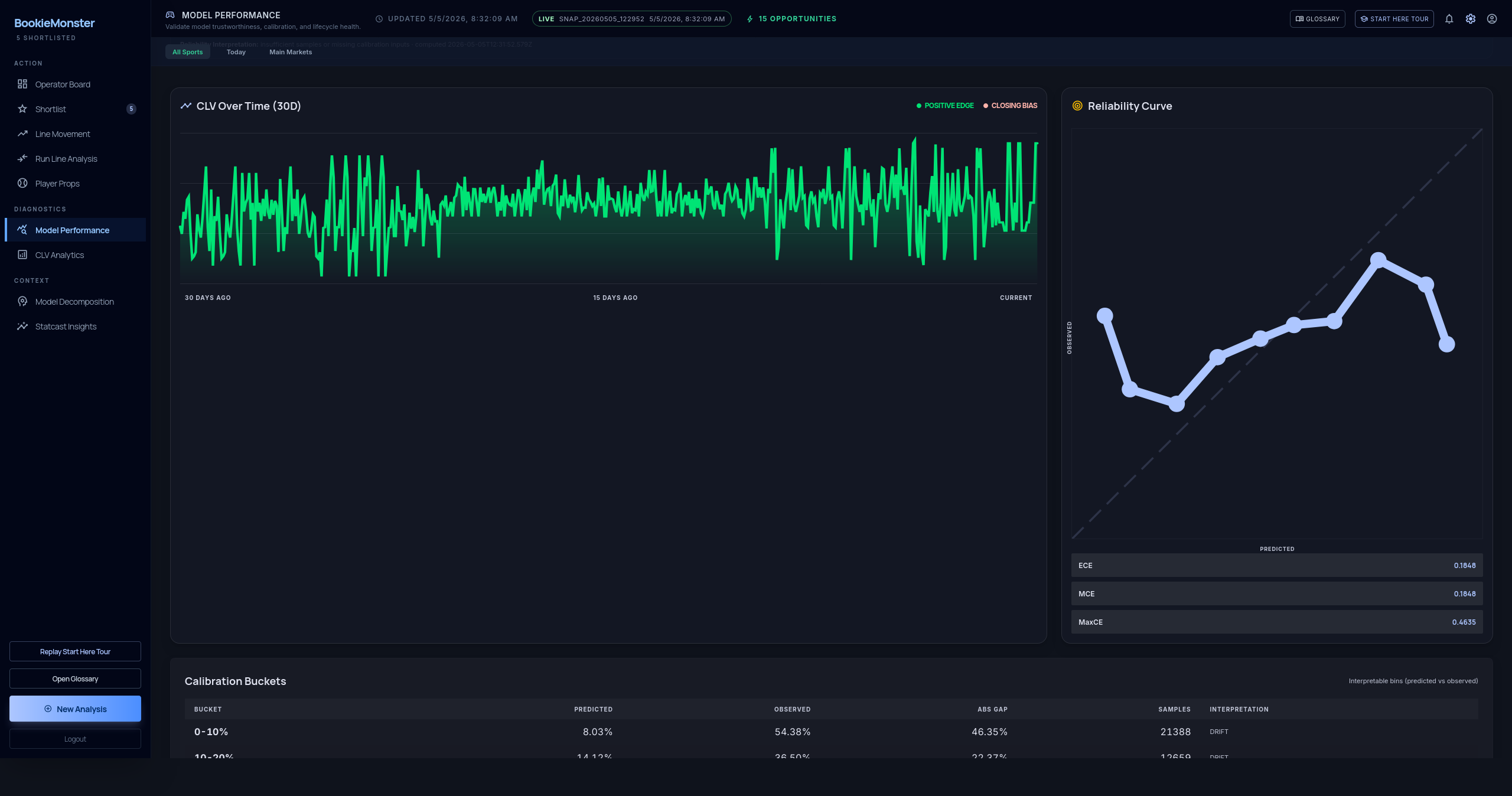The image size is (1512, 796).
Task: Start the Start Here Tour
Action: pyautogui.click(x=1394, y=19)
